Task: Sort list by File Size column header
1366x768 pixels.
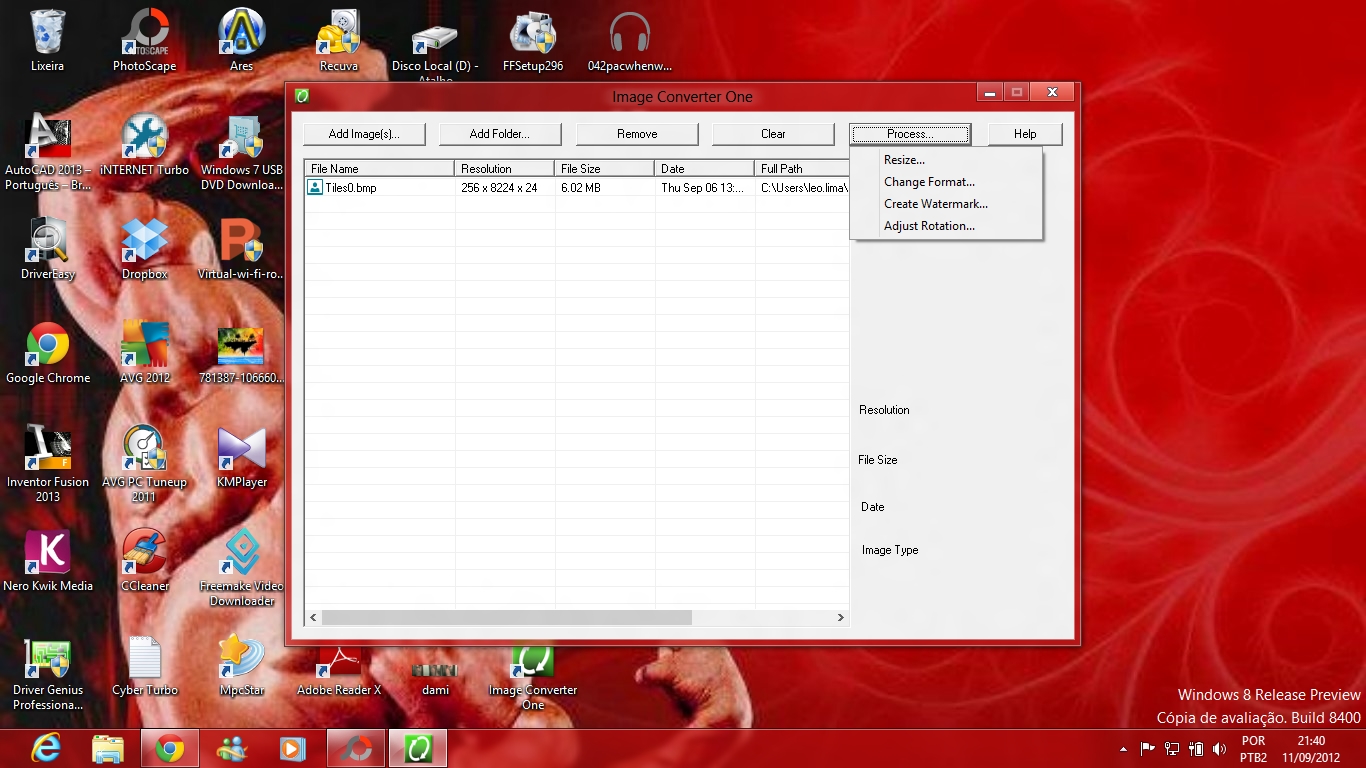Action: point(604,169)
